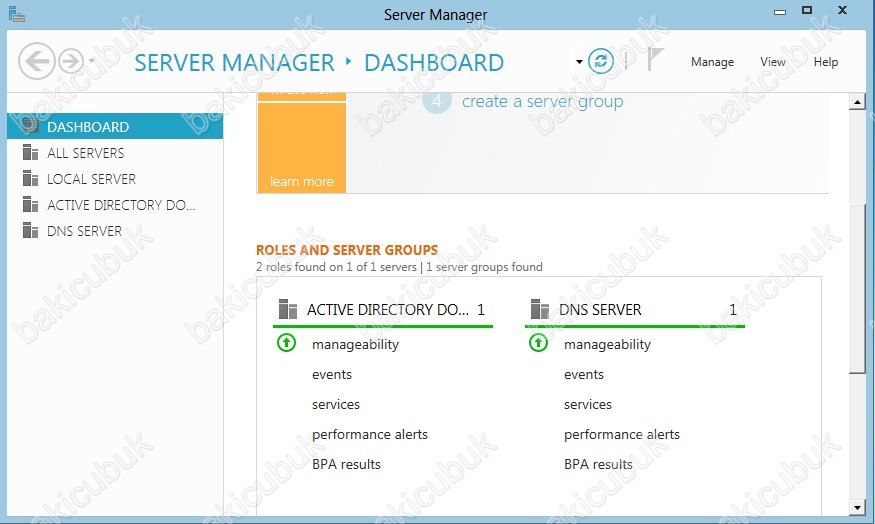
Task: Open navigation history dropdown arrow
Action: pyautogui.click(x=92, y=62)
